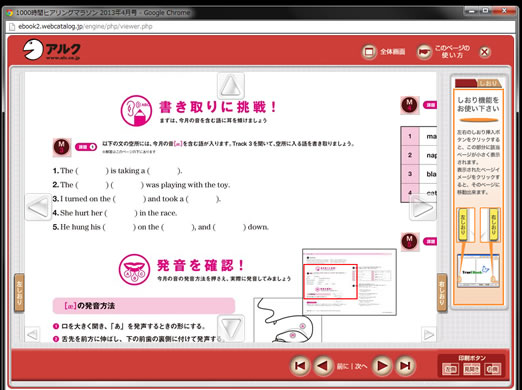Click small right arrow at page bottom corner

pyautogui.click(x=429, y=334)
